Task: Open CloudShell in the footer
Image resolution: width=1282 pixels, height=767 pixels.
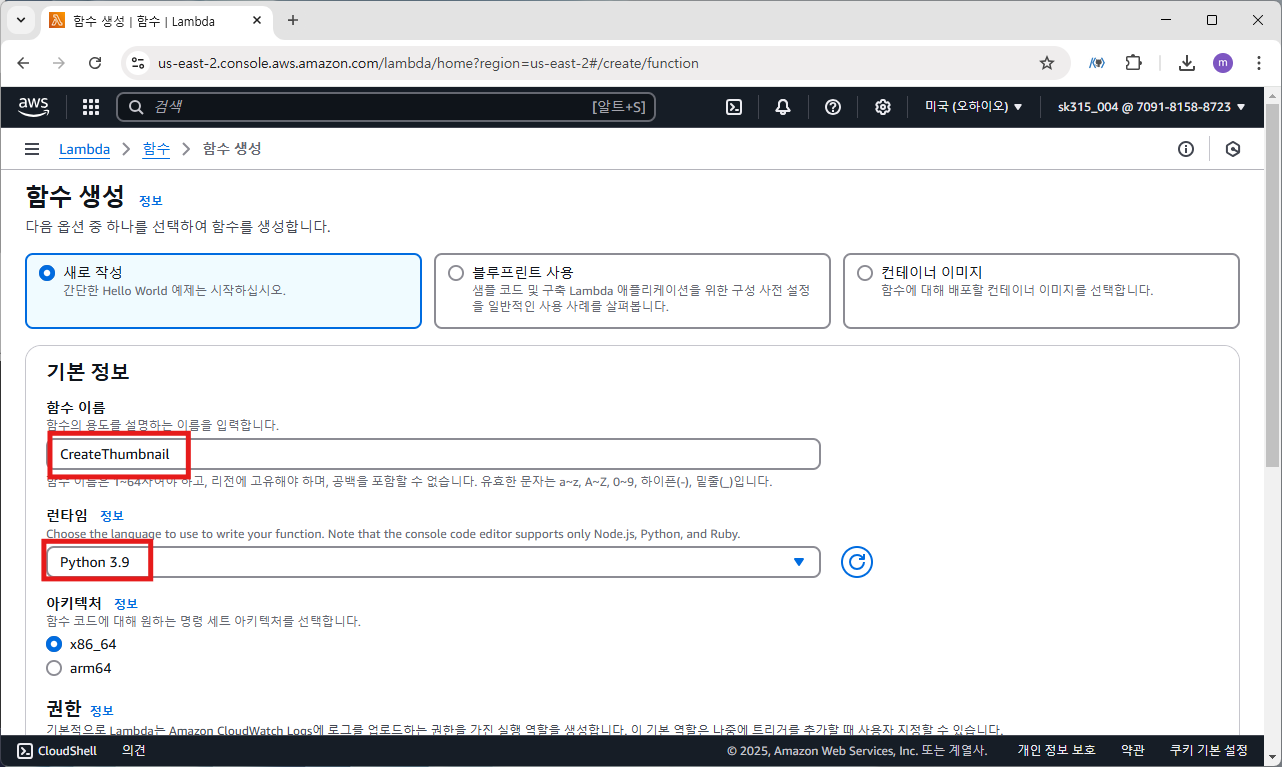Action: [57, 750]
